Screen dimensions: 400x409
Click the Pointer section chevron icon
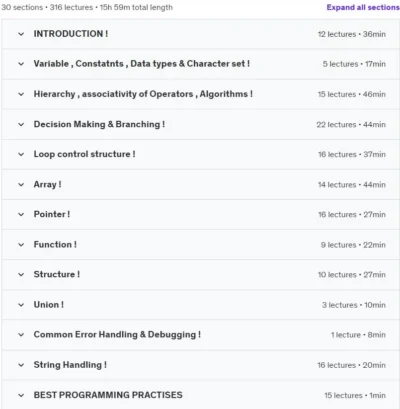pos(21,214)
